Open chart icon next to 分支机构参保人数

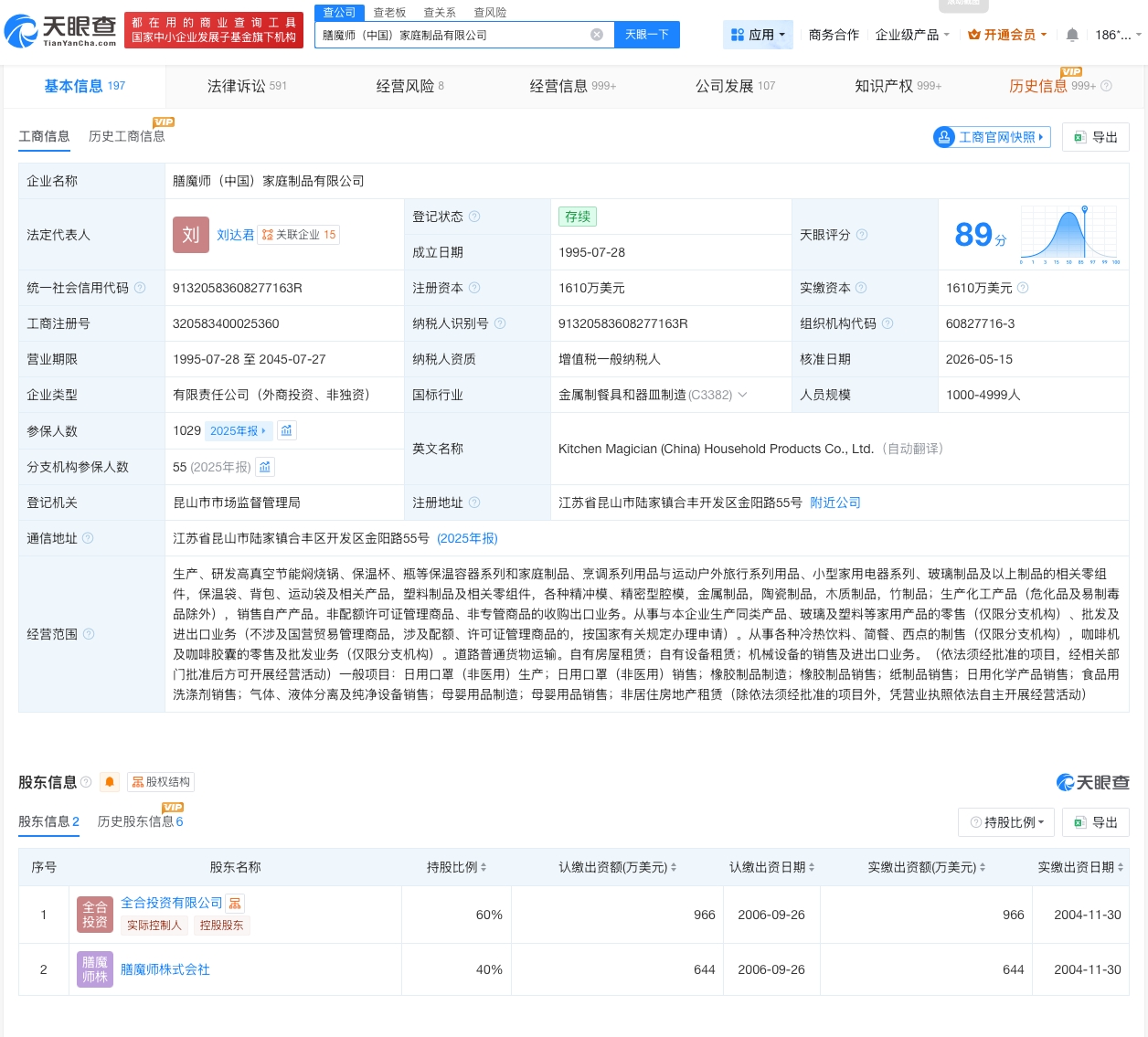coord(264,467)
